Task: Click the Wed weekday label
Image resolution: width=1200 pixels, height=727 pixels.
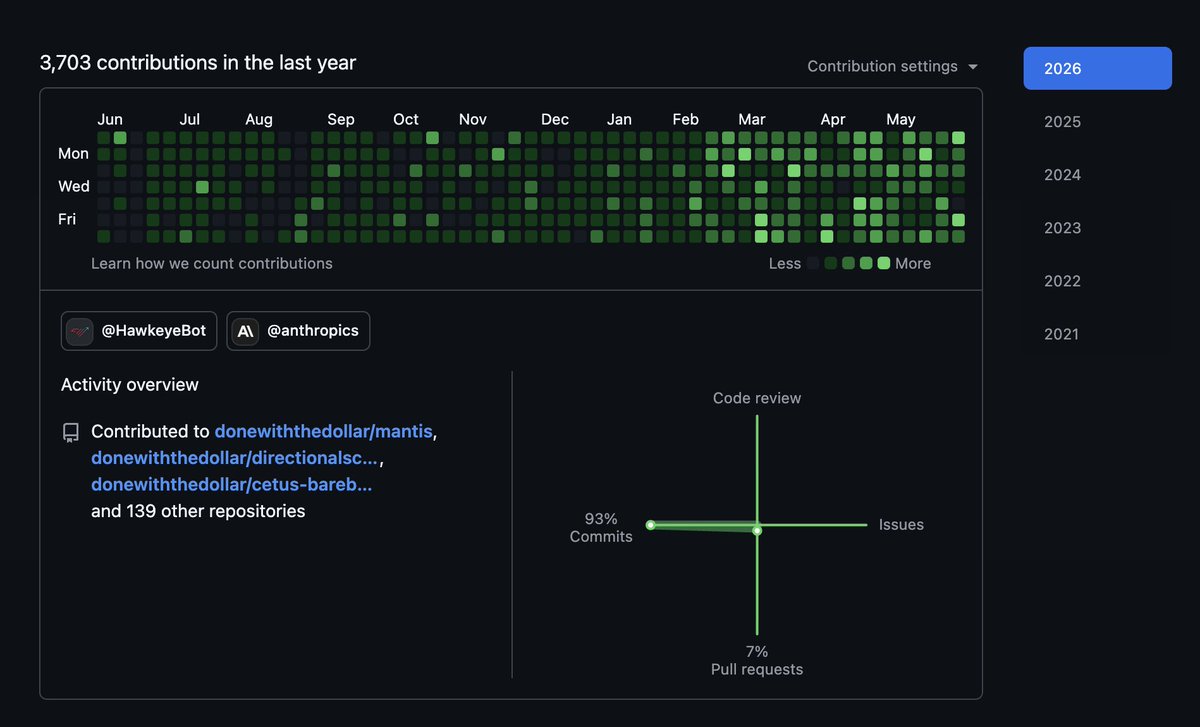Action: click(74, 186)
